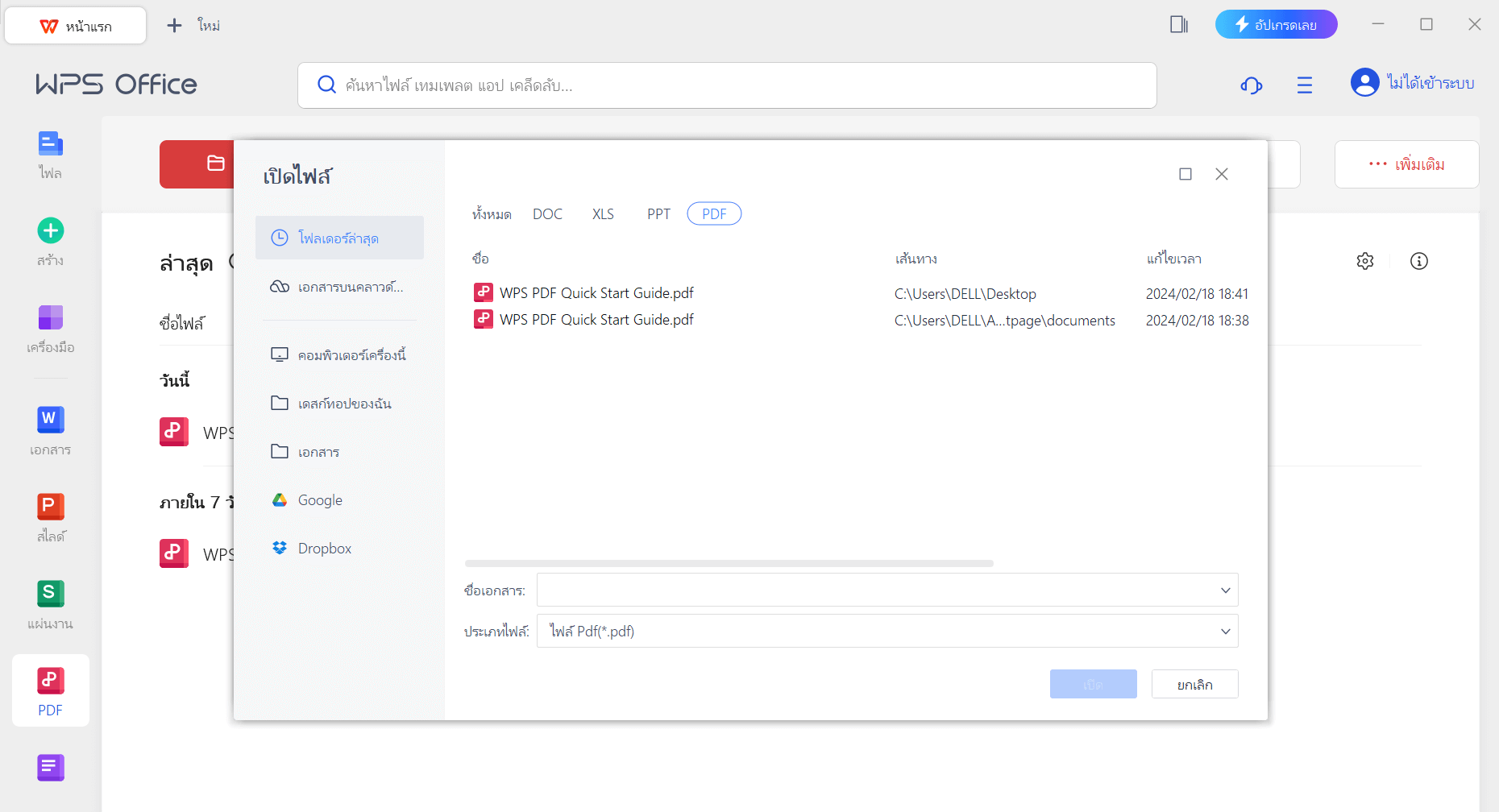
Task: Click the account avatar icon
Action: [1364, 82]
